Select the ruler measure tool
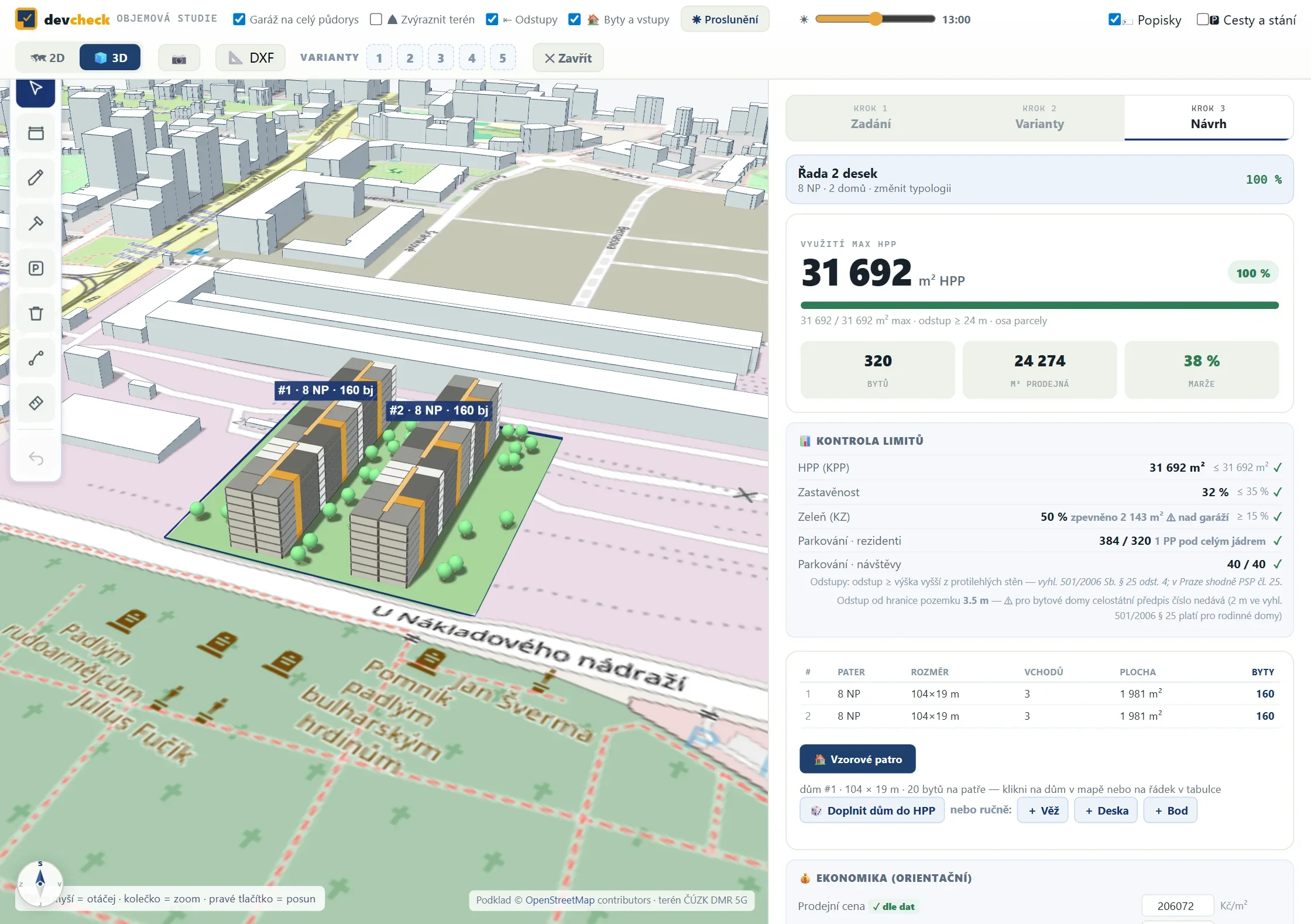Image resolution: width=1311 pixels, height=924 pixels. pos(36,403)
